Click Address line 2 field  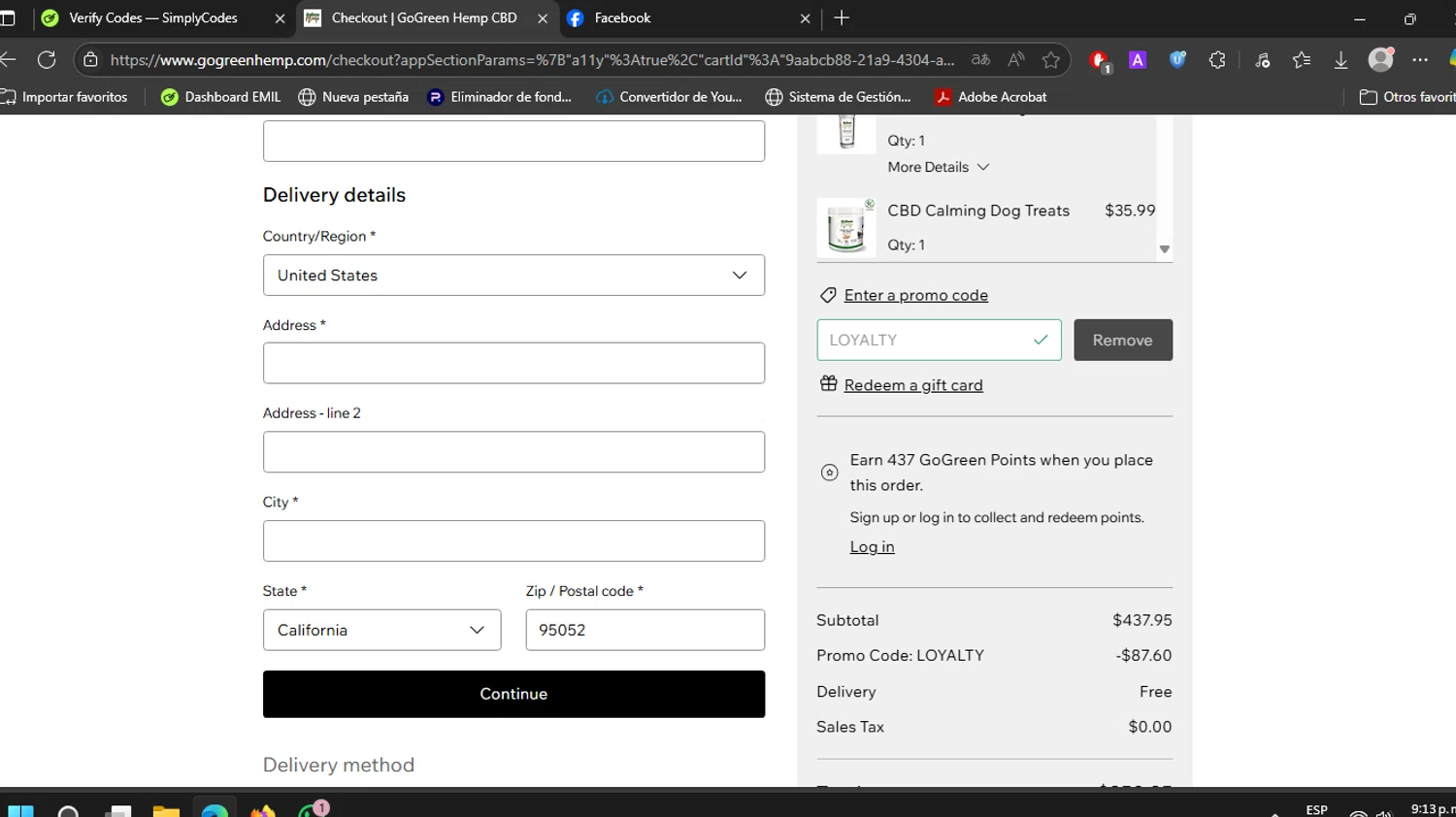click(513, 452)
